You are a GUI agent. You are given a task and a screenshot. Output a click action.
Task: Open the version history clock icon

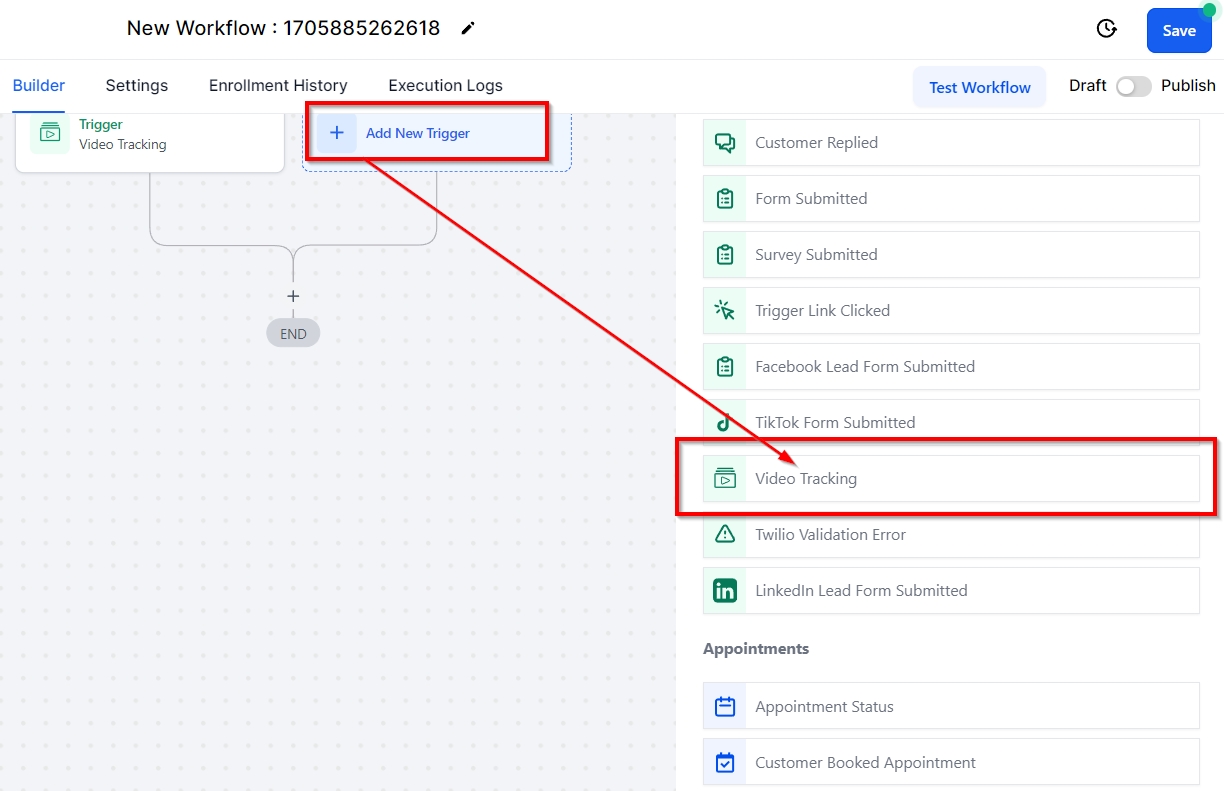coord(1106,29)
